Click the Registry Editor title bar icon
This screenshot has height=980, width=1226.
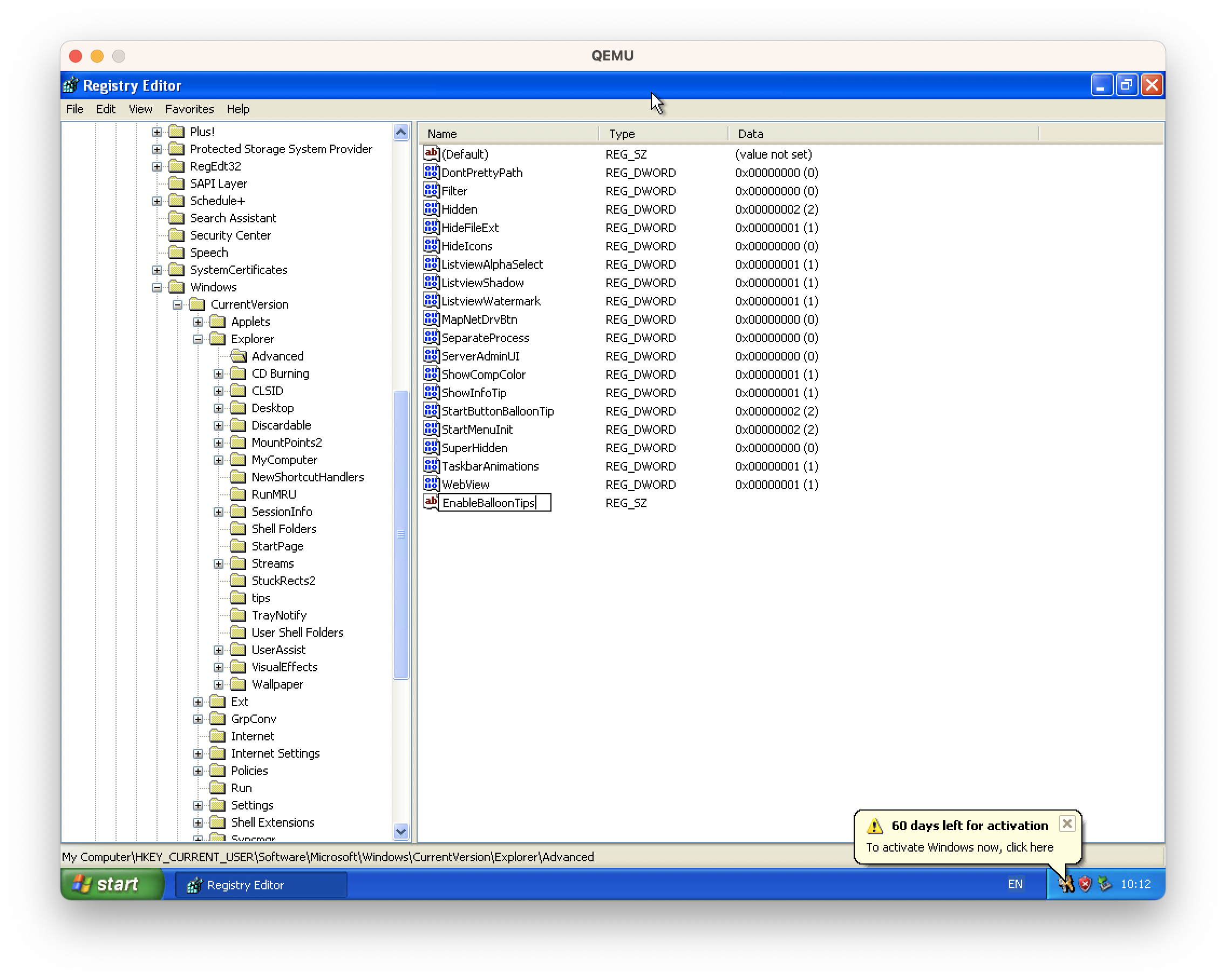click(71, 85)
